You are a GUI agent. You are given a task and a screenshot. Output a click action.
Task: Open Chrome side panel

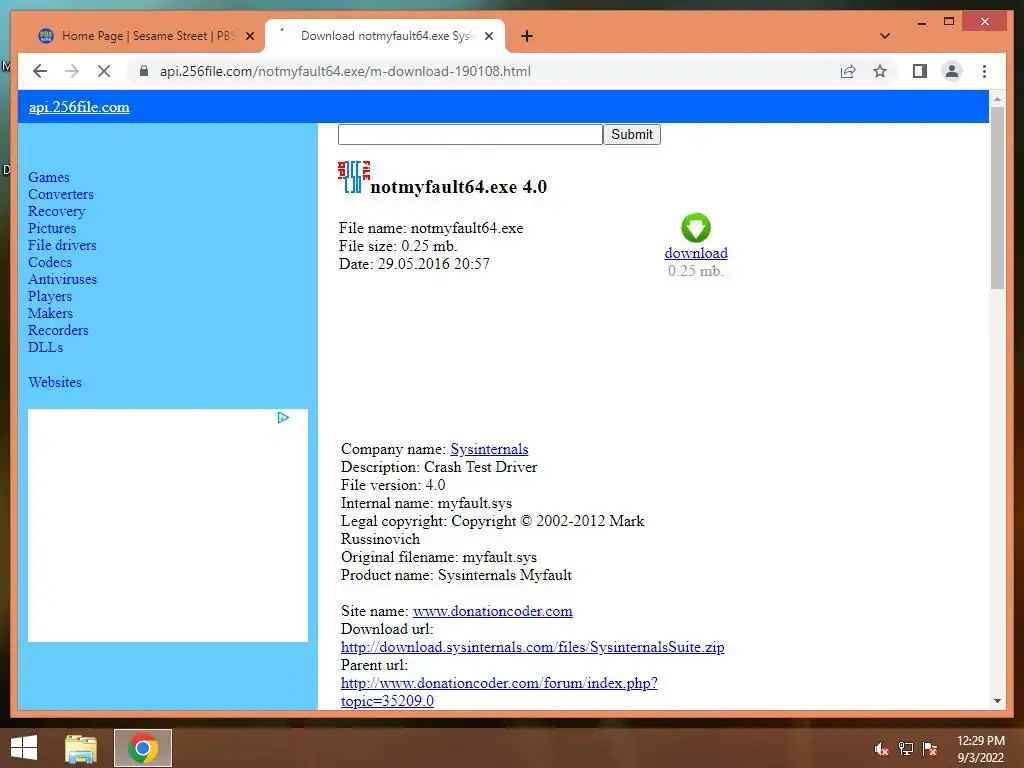920,71
